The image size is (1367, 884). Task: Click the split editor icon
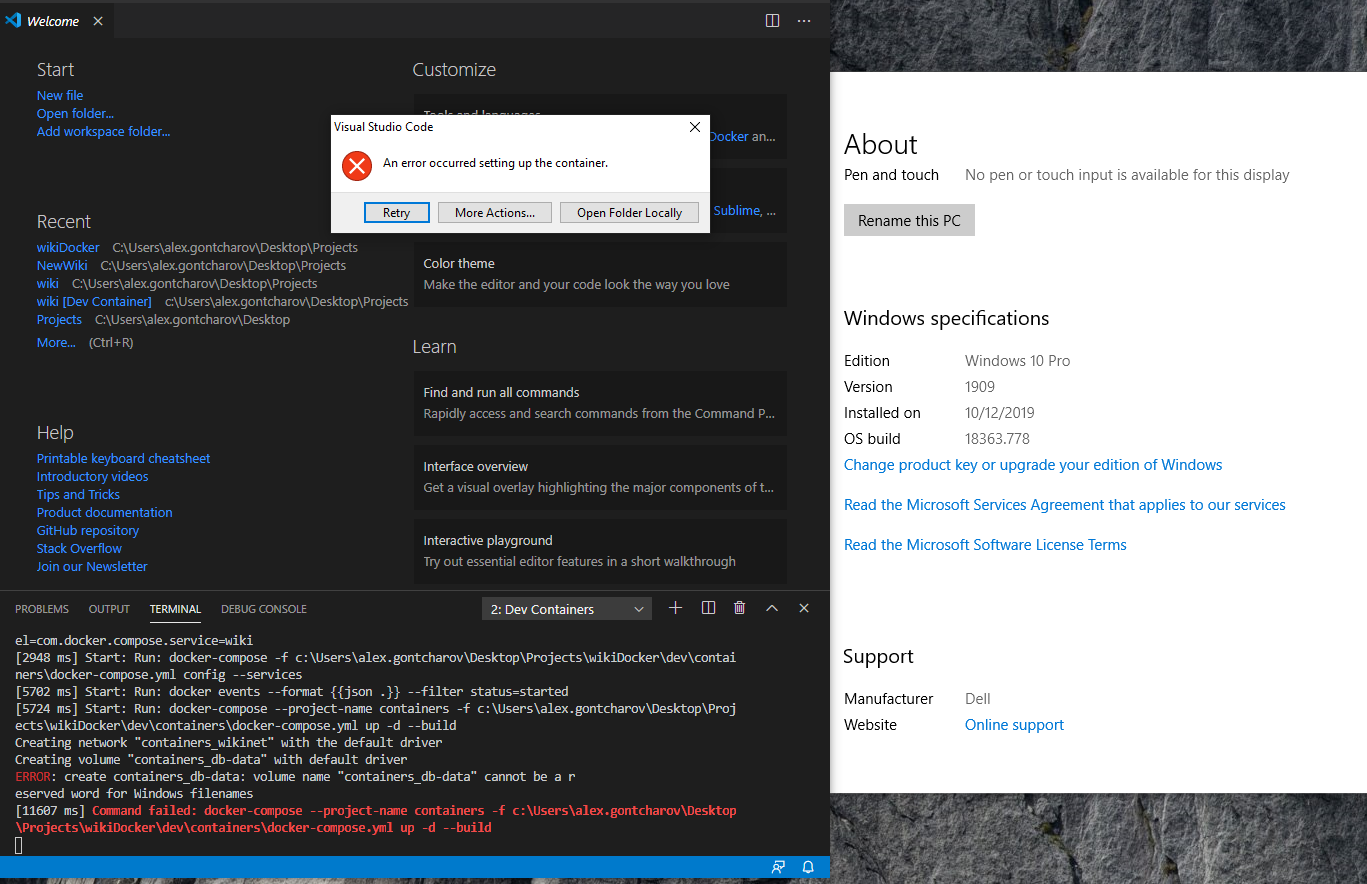point(772,20)
